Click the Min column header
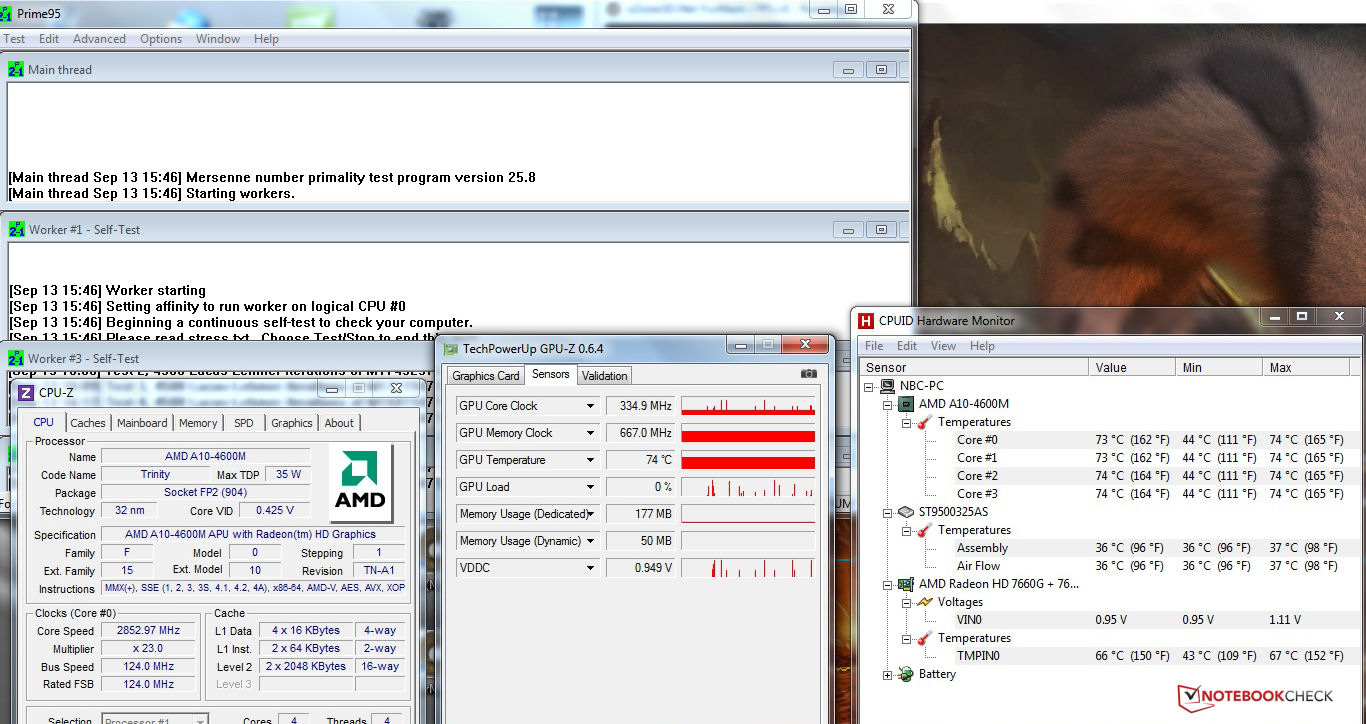 click(x=1220, y=368)
